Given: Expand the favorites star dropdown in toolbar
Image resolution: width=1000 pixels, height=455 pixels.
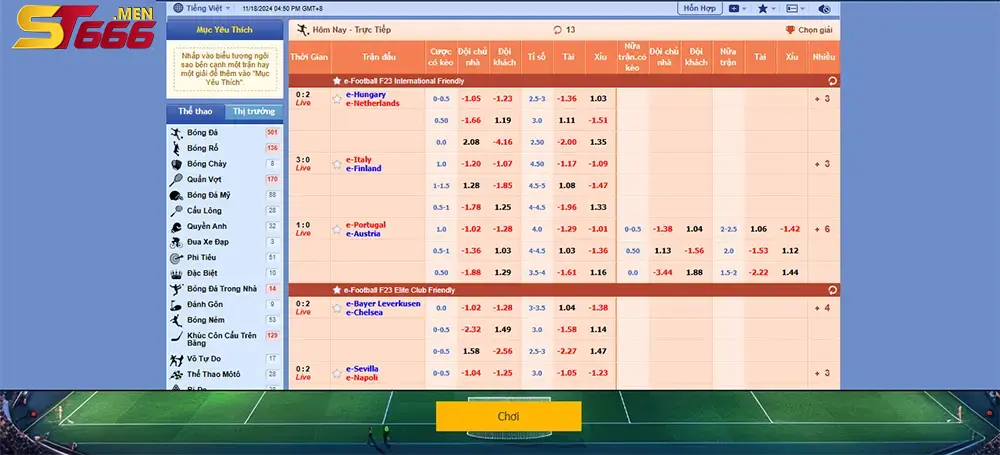Looking at the screenshot, I should [767, 9].
